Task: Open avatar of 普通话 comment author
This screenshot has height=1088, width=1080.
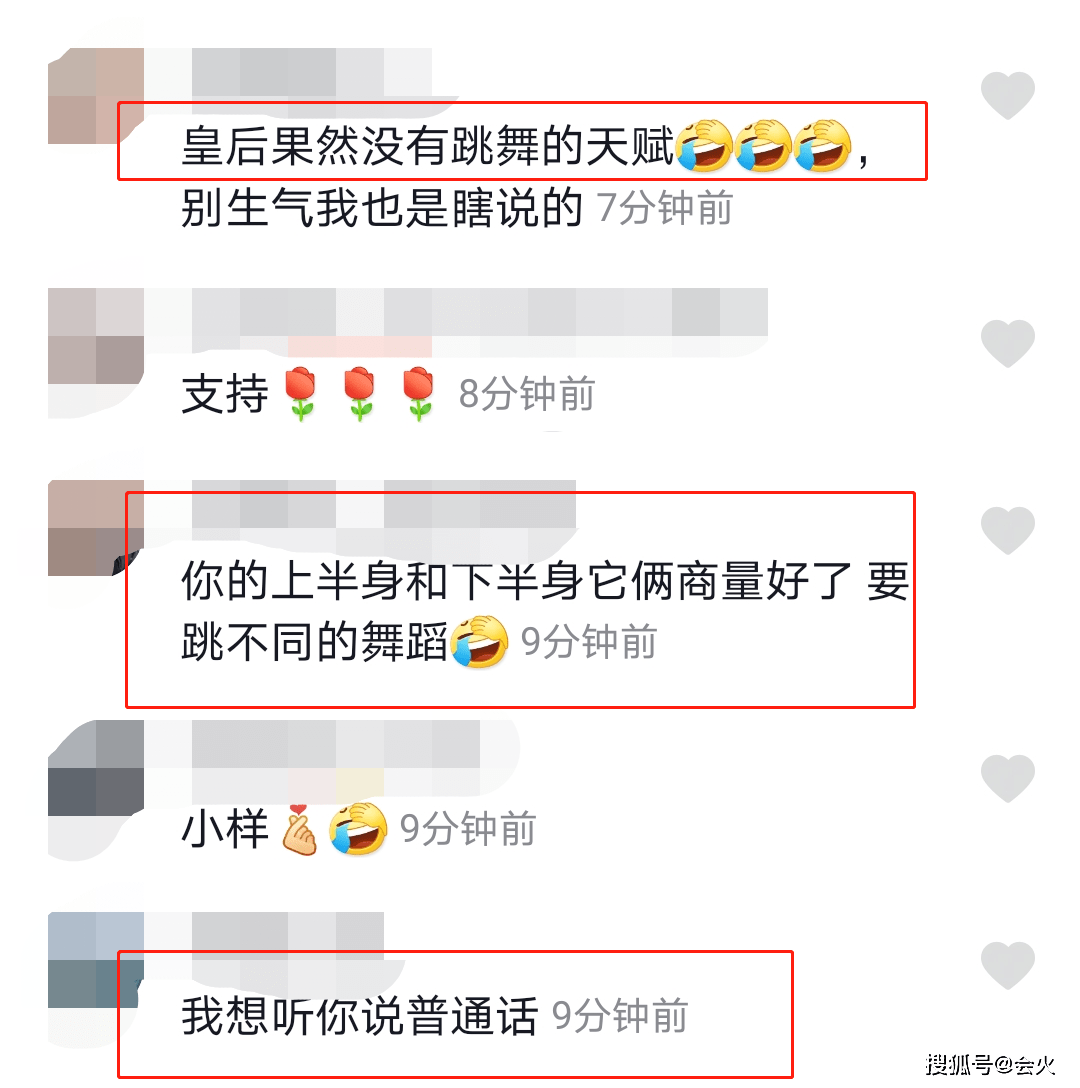Action: [x=96, y=960]
